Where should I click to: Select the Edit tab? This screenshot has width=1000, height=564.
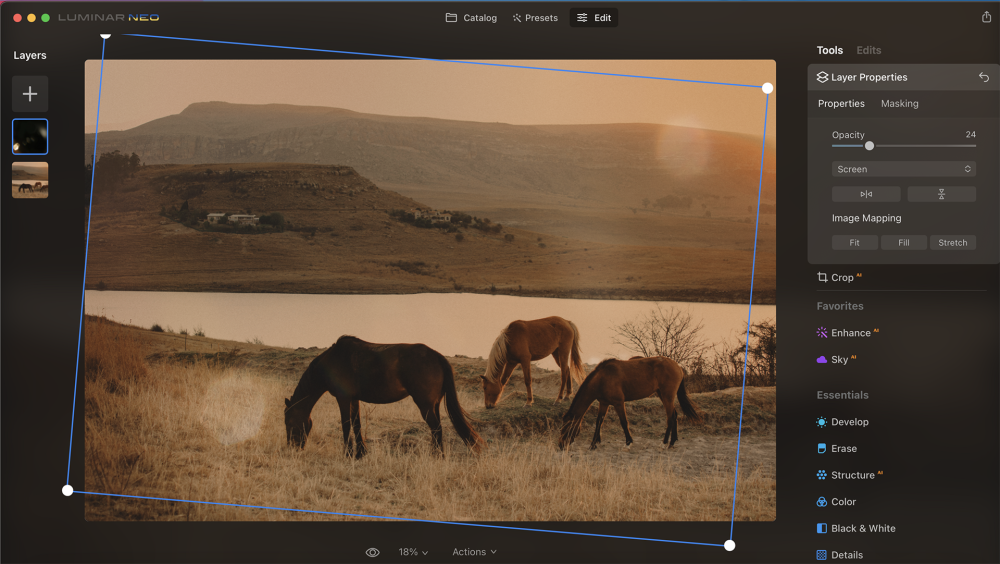pyautogui.click(x=594, y=18)
